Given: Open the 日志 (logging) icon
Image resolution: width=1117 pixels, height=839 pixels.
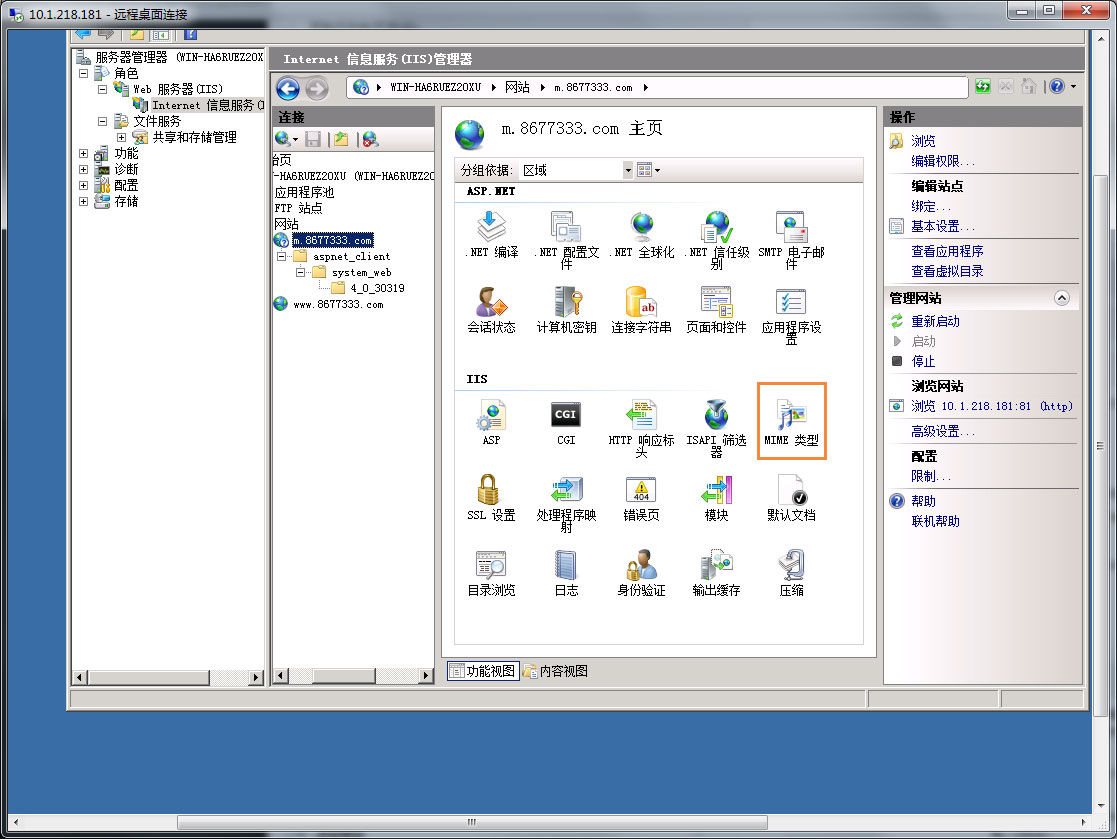Looking at the screenshot, I should pos(566,565).
